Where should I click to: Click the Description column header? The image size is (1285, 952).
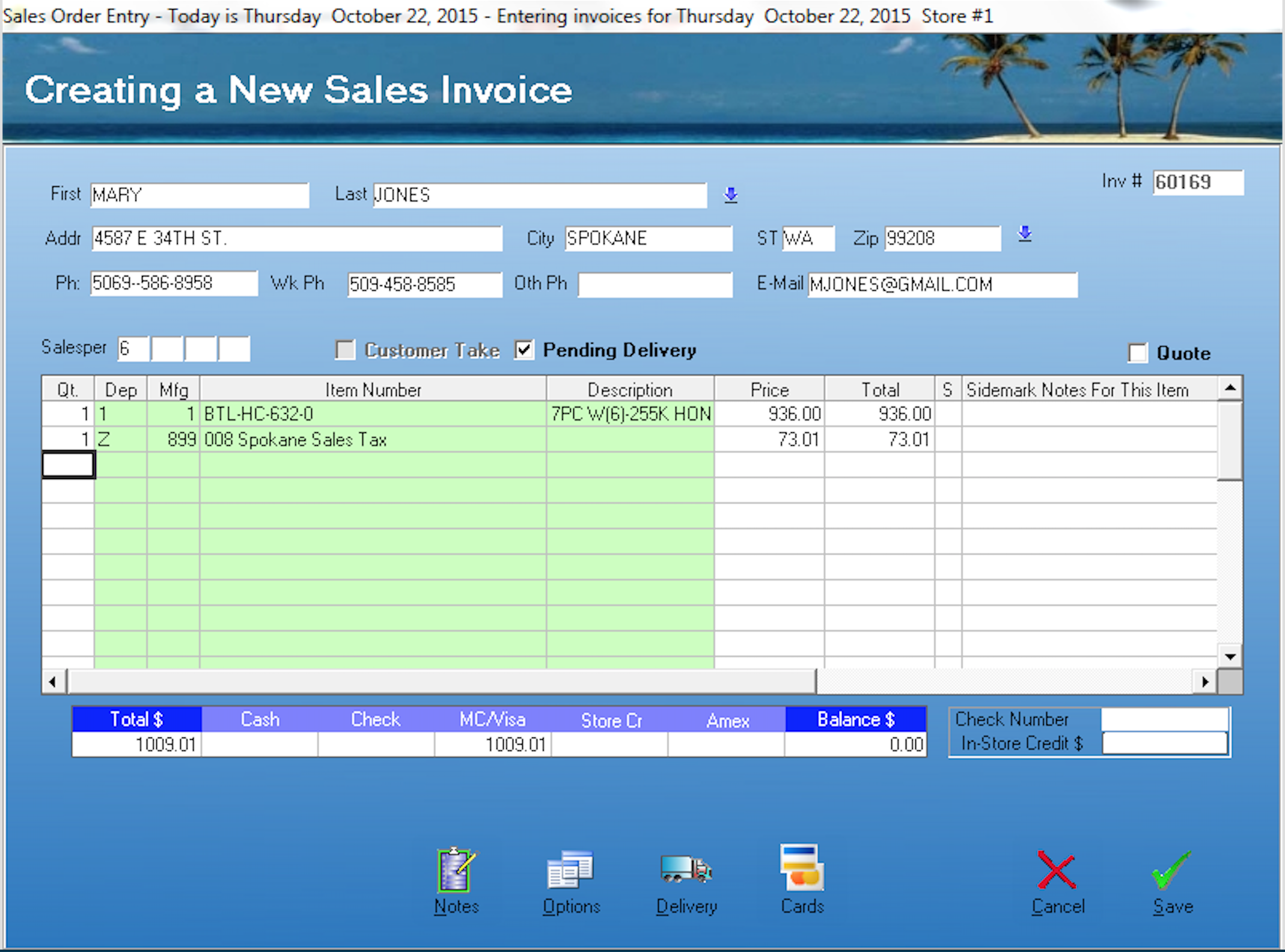coord(630,390)
